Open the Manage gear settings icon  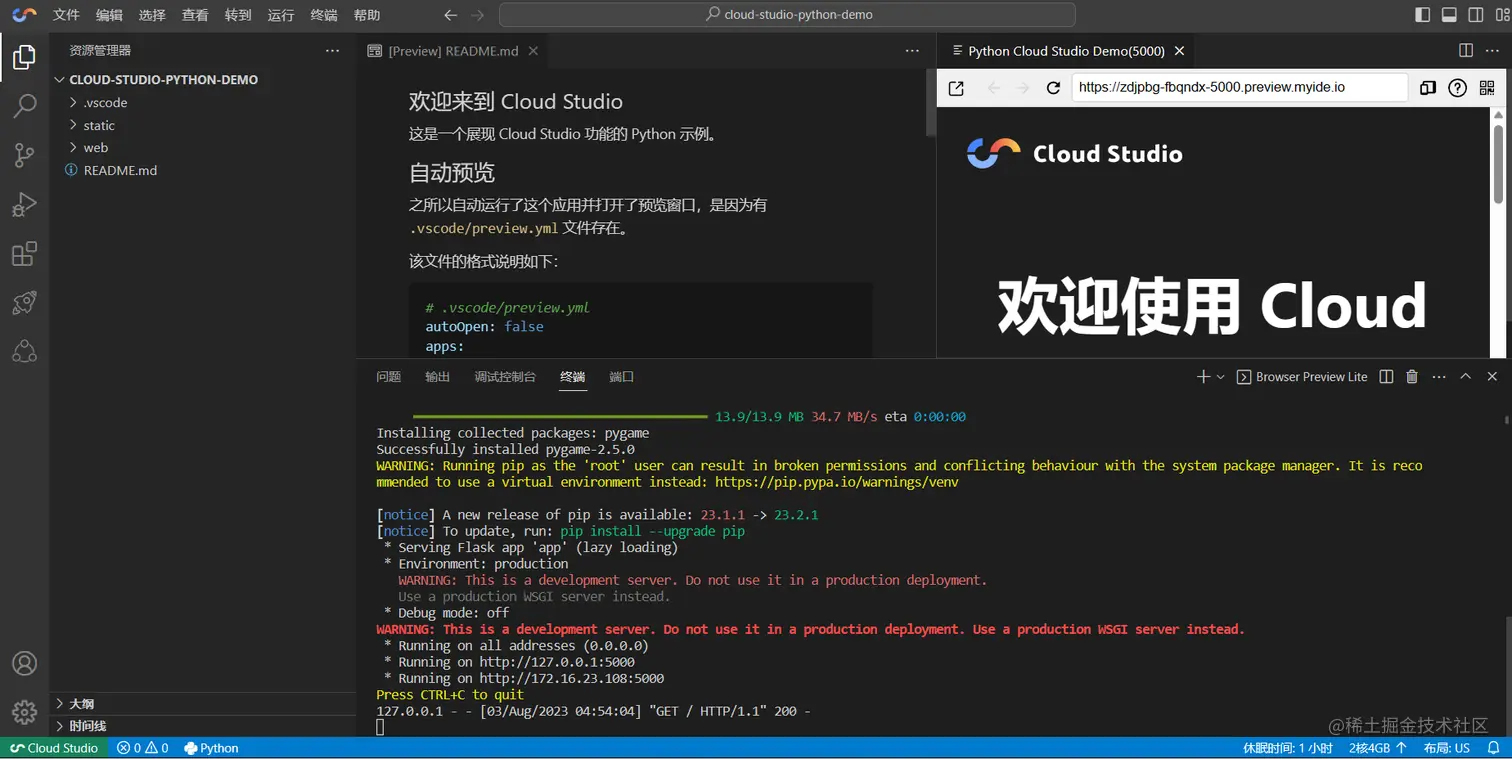click(x=24, y=712)
